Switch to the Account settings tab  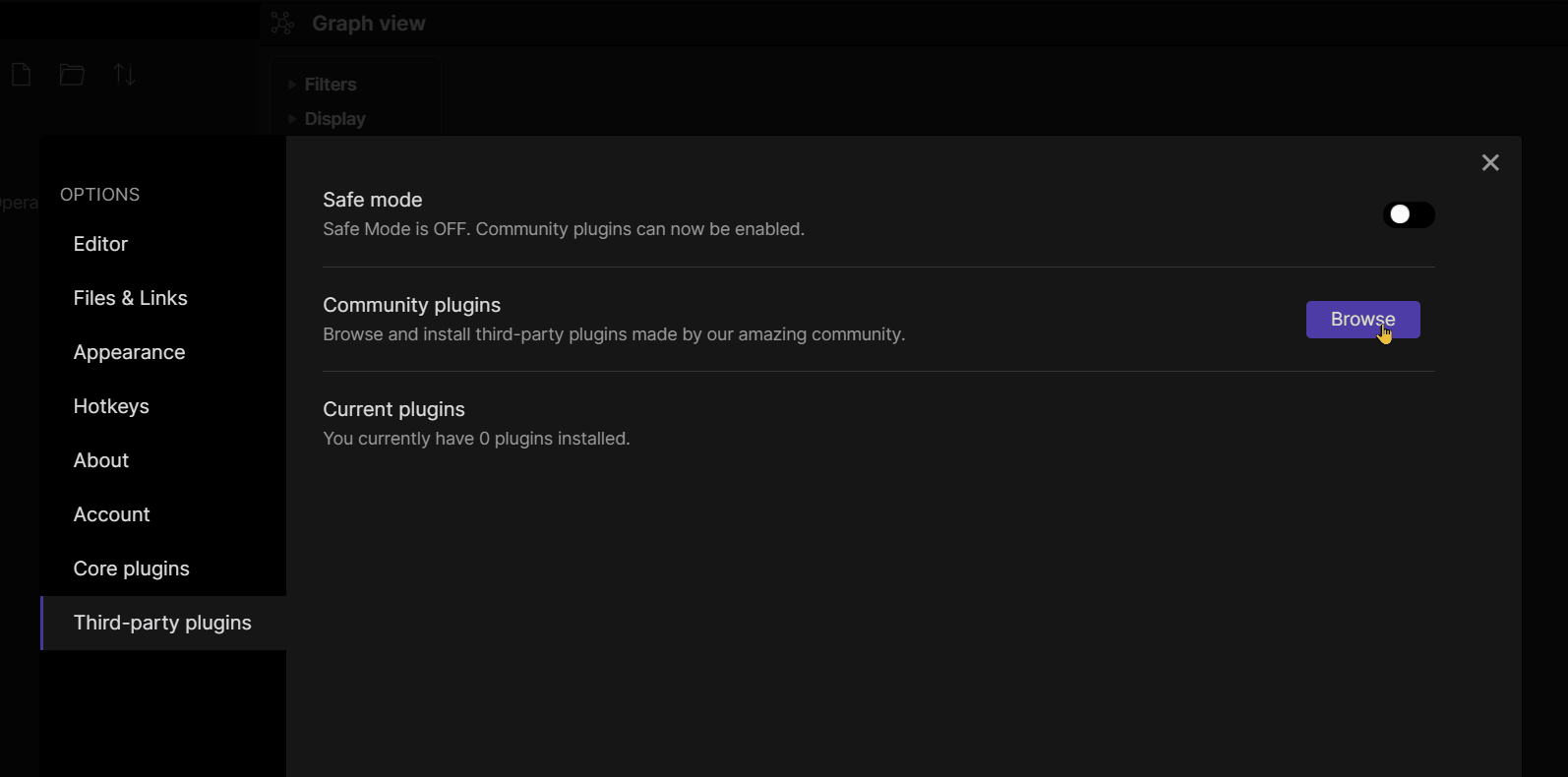click(111, 514)
